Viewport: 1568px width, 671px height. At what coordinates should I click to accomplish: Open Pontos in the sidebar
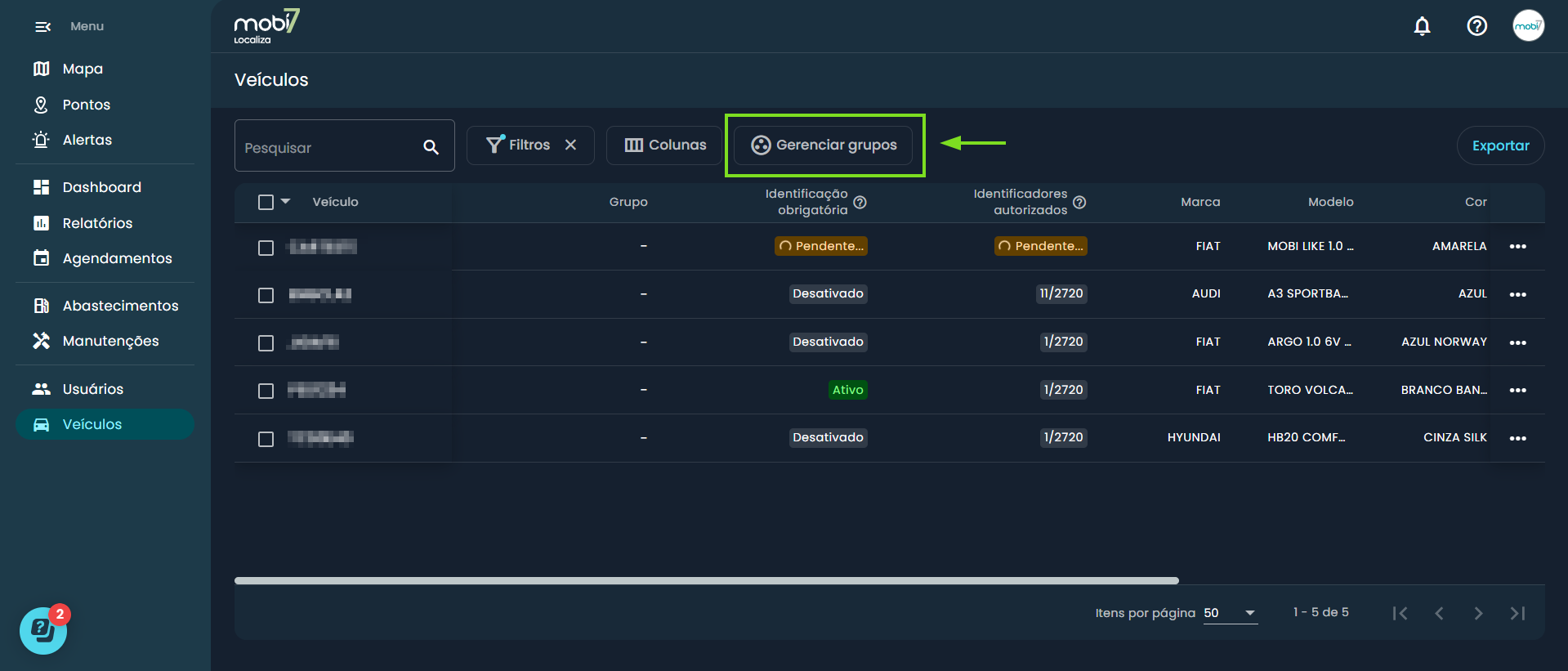pos(105,105)
